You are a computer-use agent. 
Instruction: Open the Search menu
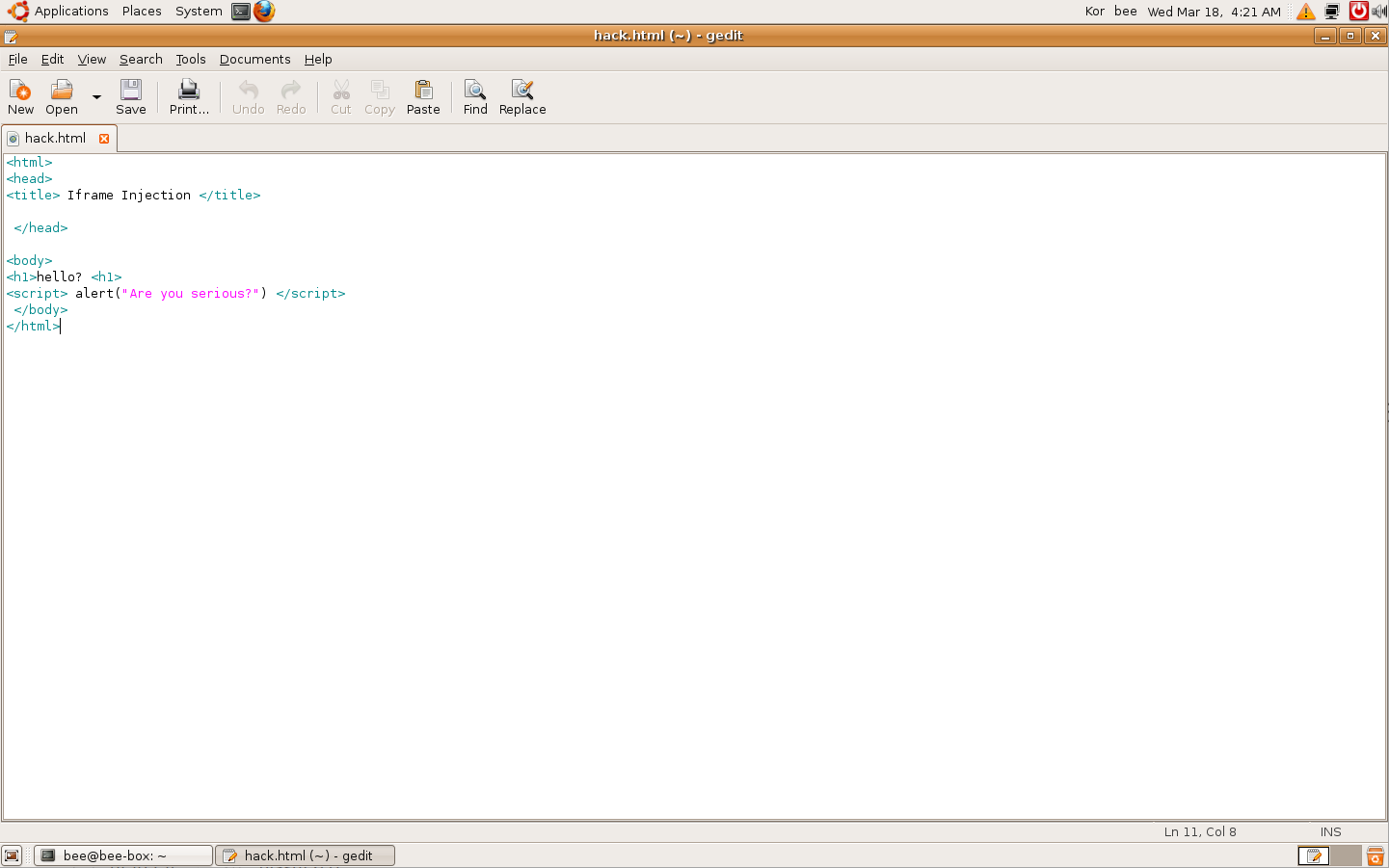coord(141,59)
